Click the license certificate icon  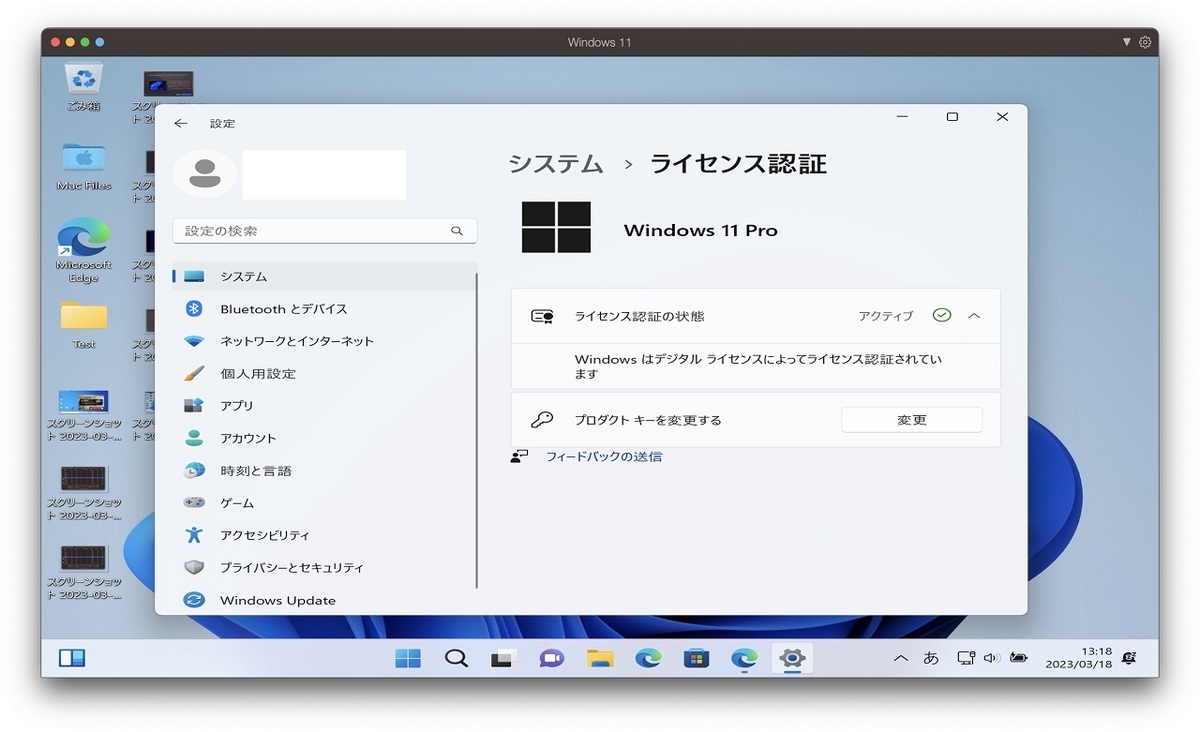pos(542,316)
